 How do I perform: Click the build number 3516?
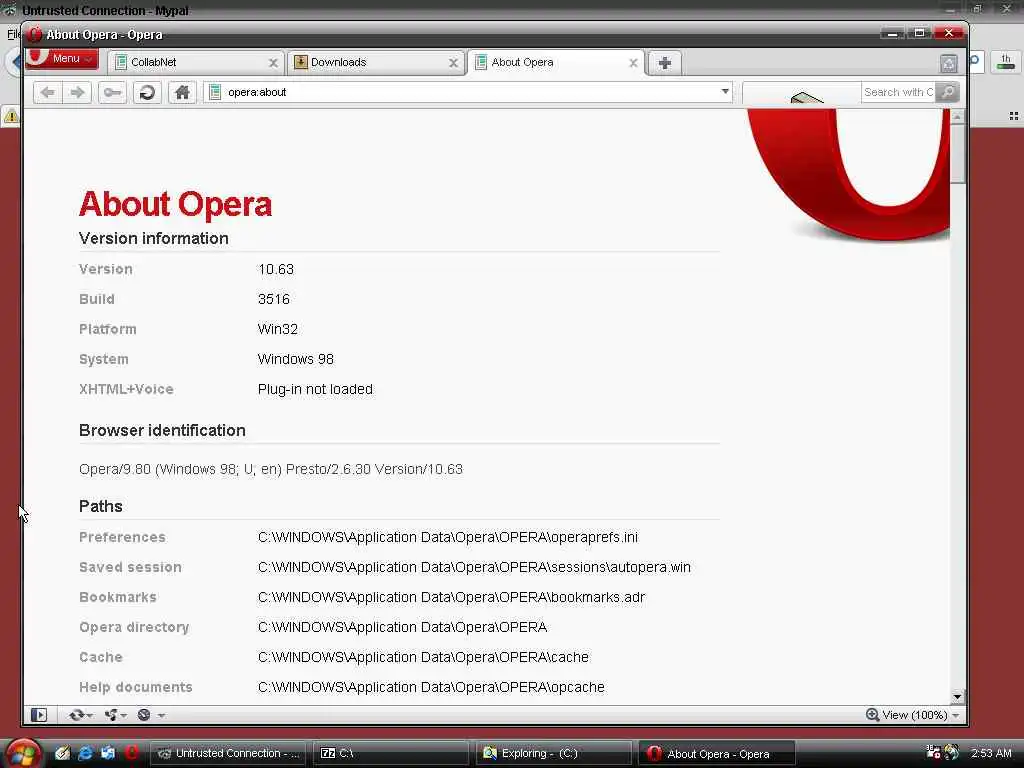click(274, 299)
